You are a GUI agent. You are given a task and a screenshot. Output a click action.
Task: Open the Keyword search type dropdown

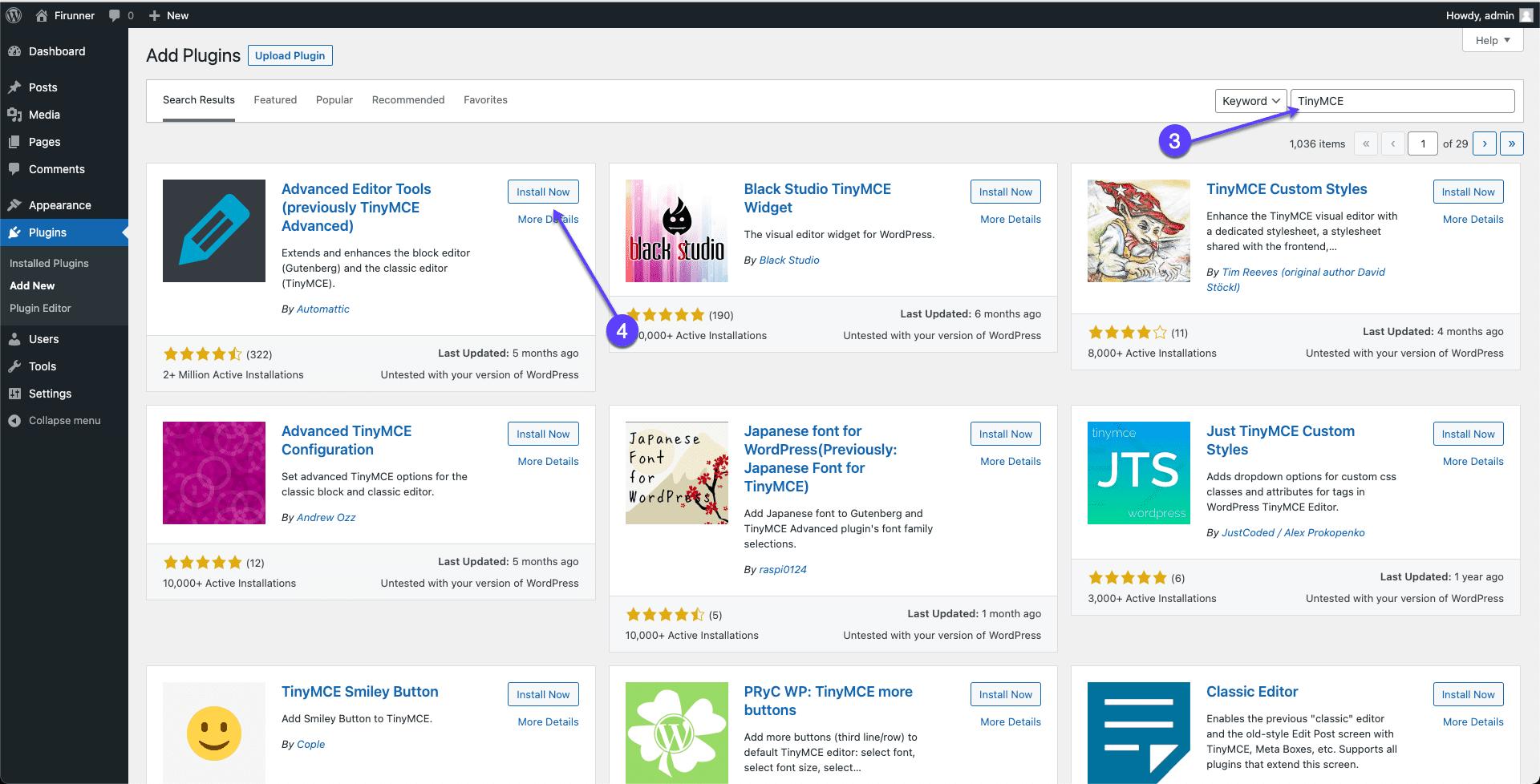point(1250,101)
